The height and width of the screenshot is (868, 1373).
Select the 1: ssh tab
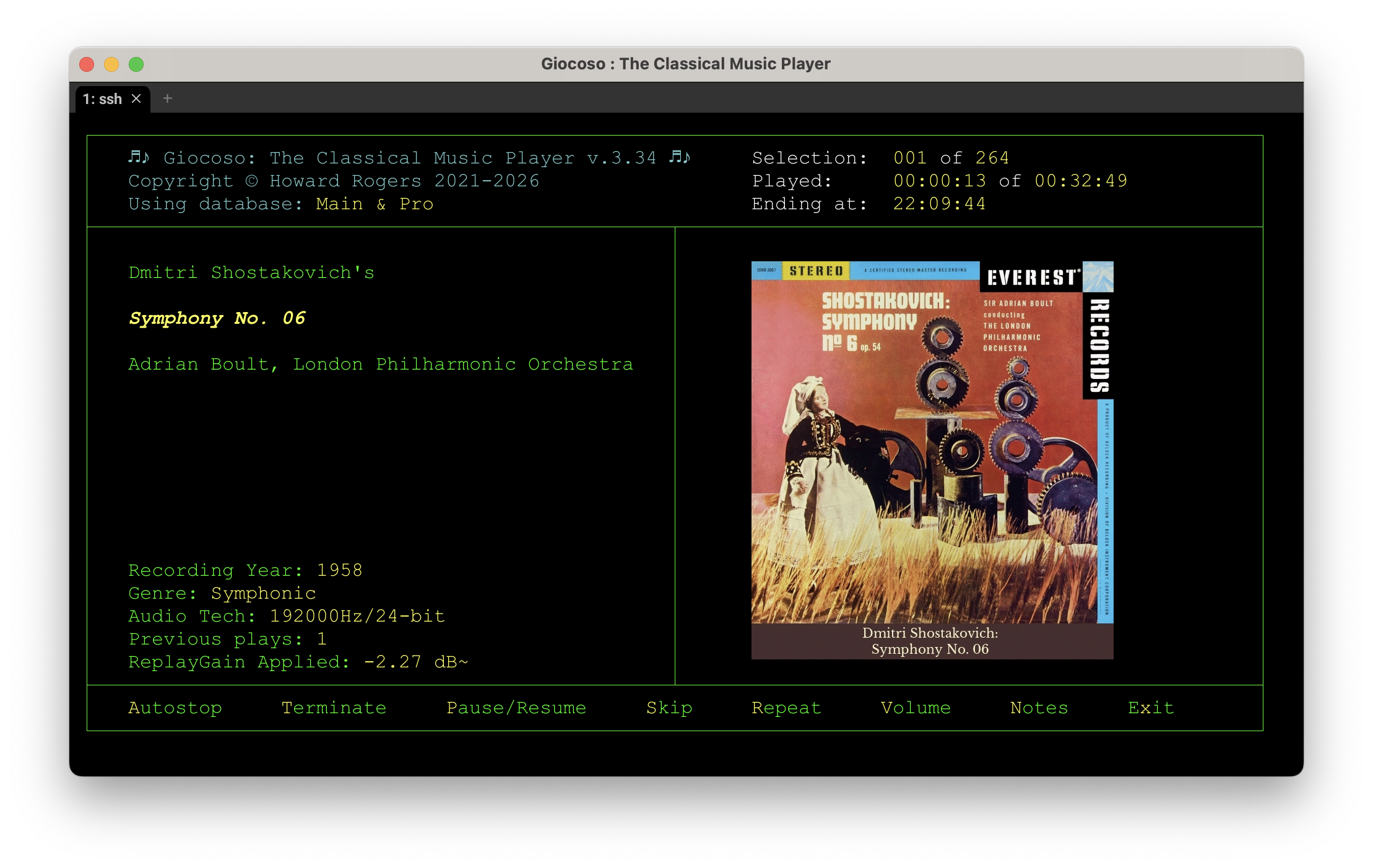(103, 99)
